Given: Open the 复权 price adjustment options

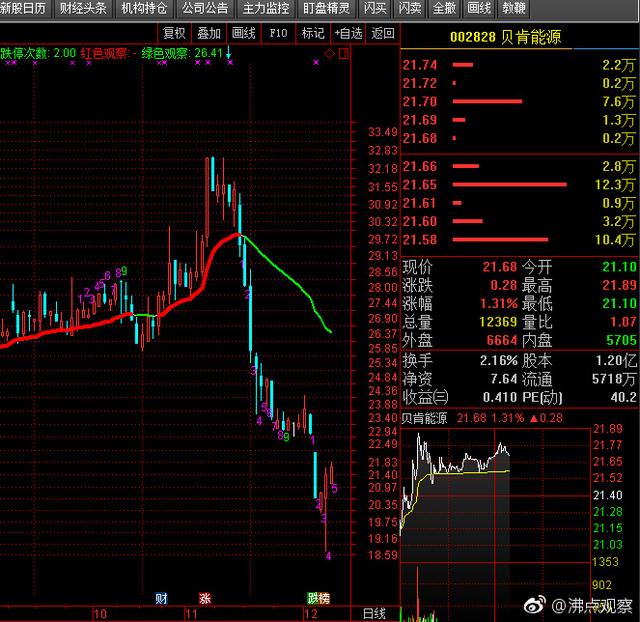Looking at the screenshot, I should point(174,33).
